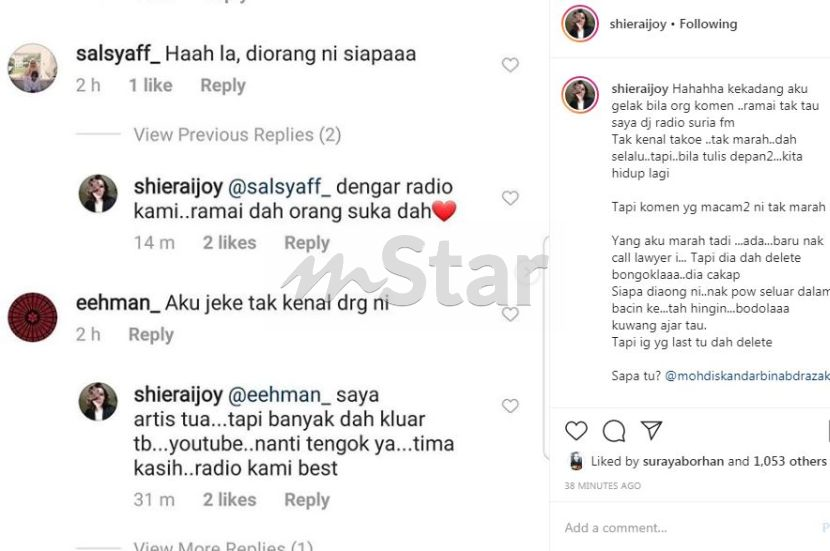
Task: View 1 like on salsyaff_ comment
Action: coord(151,85)
